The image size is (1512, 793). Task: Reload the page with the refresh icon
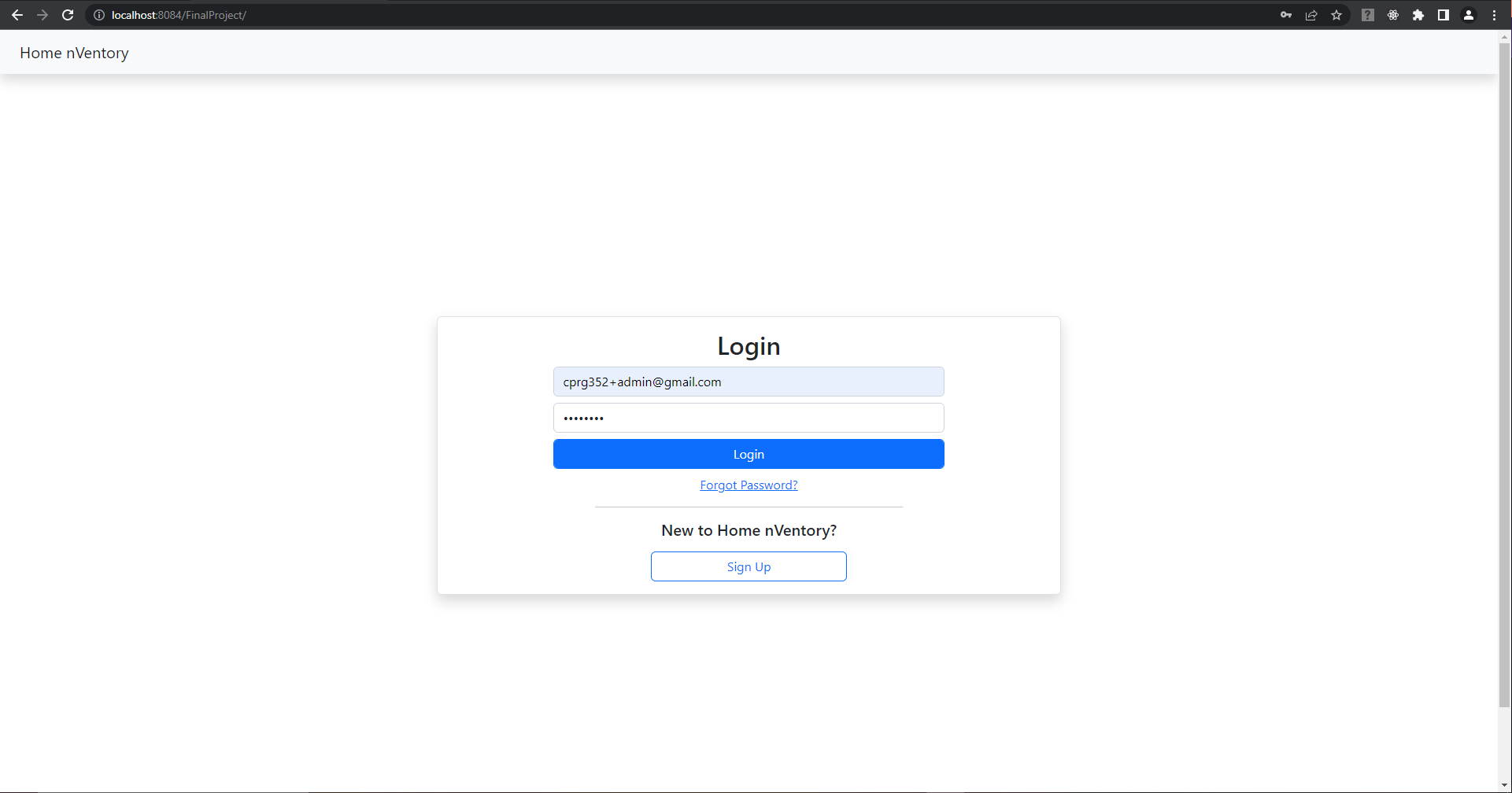pos(68,15)
